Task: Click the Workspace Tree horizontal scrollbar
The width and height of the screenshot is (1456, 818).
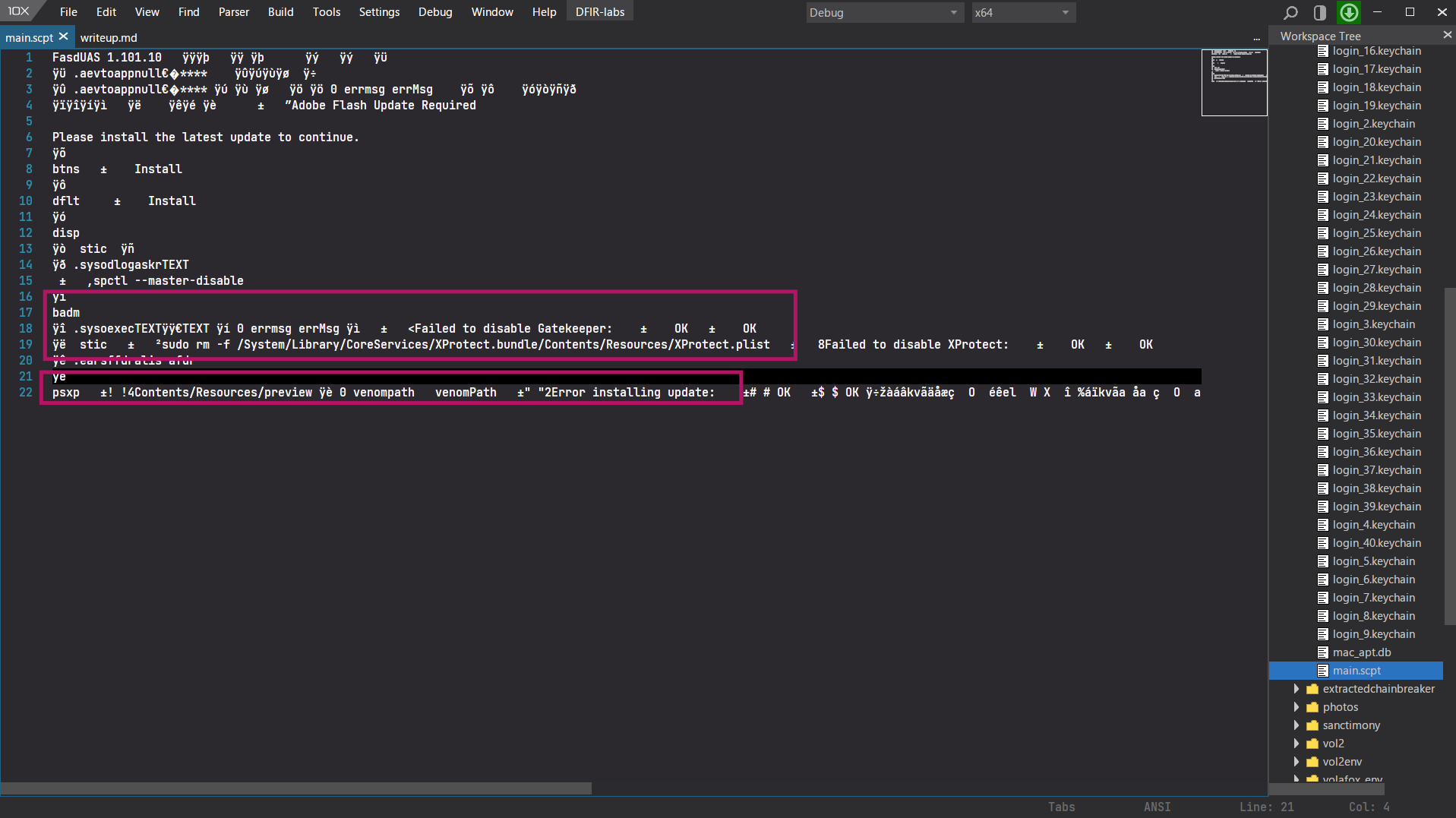Action: [x=1328, y=789]
